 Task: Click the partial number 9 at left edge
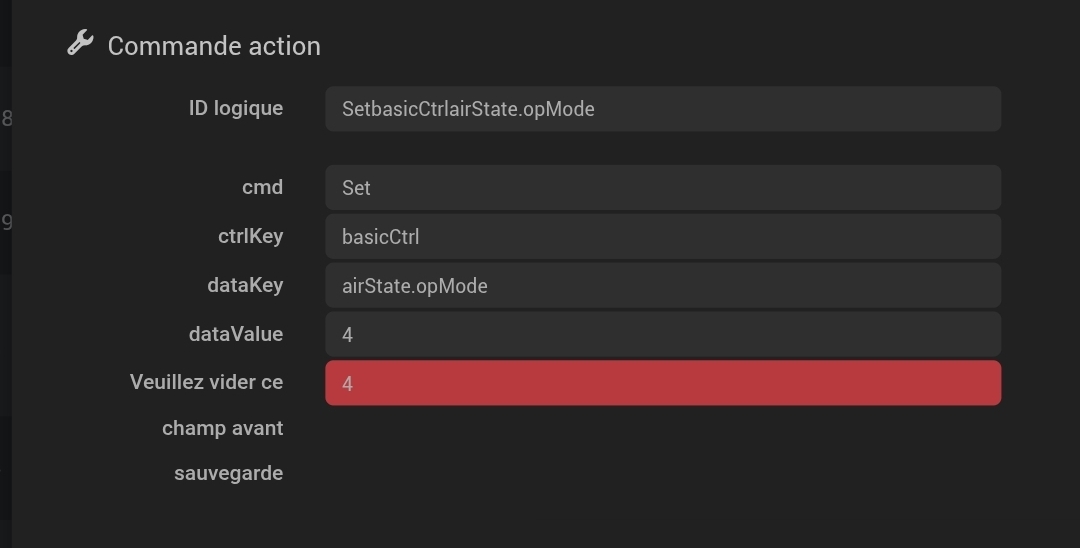(7, 222)
